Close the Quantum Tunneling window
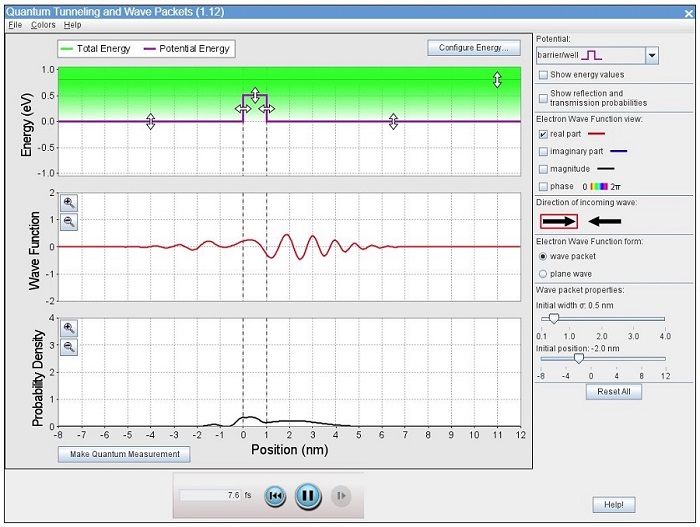The width and height of the screenshot is (700, 527). coord(688,14)
